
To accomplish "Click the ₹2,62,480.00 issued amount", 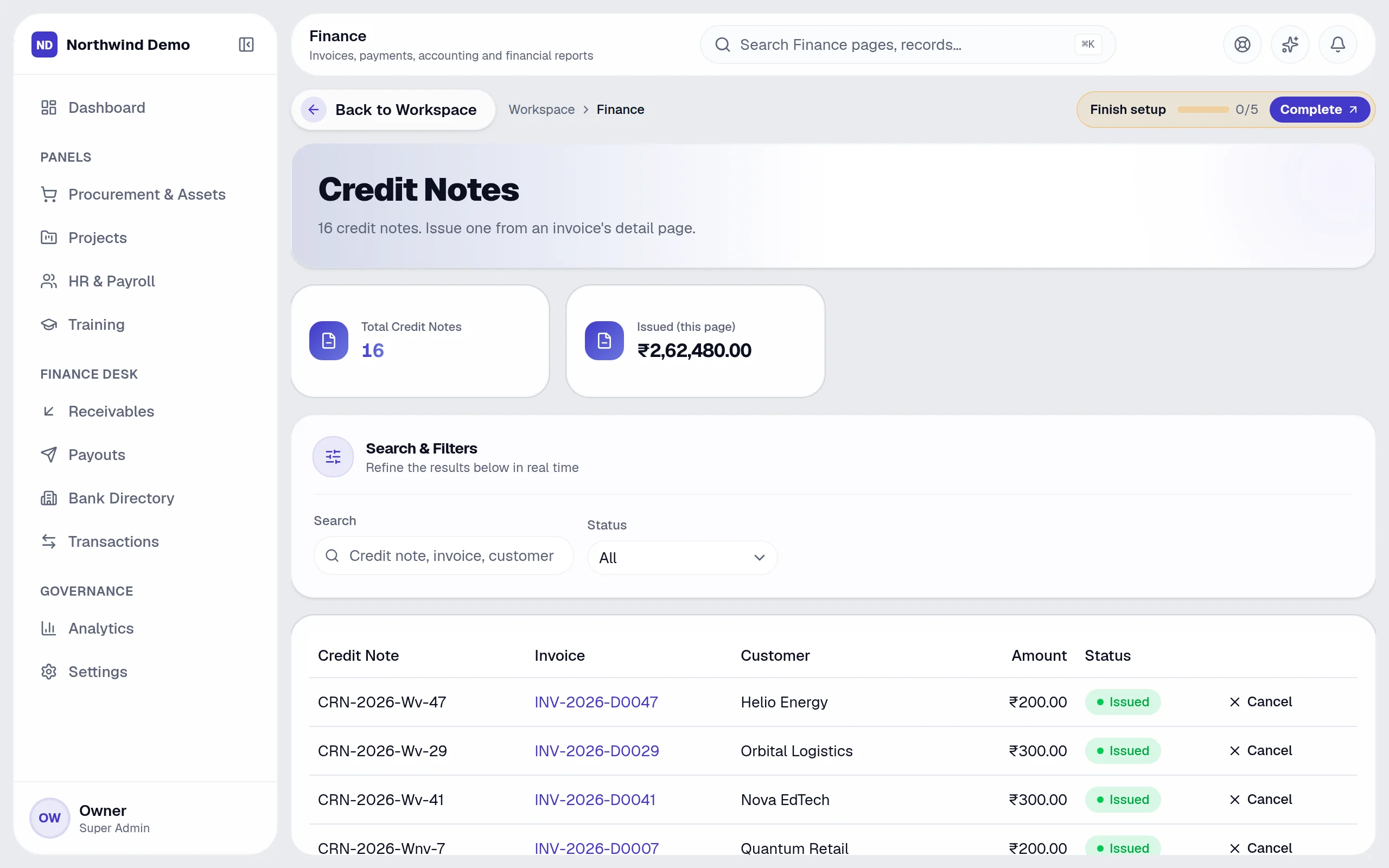I will click(x=694, y=350).
